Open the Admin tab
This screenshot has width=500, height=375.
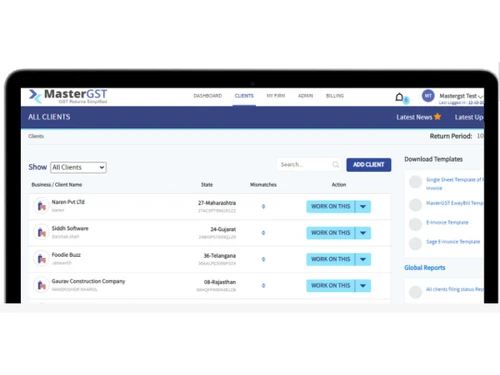pyautogui.click(x=305, y=96)
